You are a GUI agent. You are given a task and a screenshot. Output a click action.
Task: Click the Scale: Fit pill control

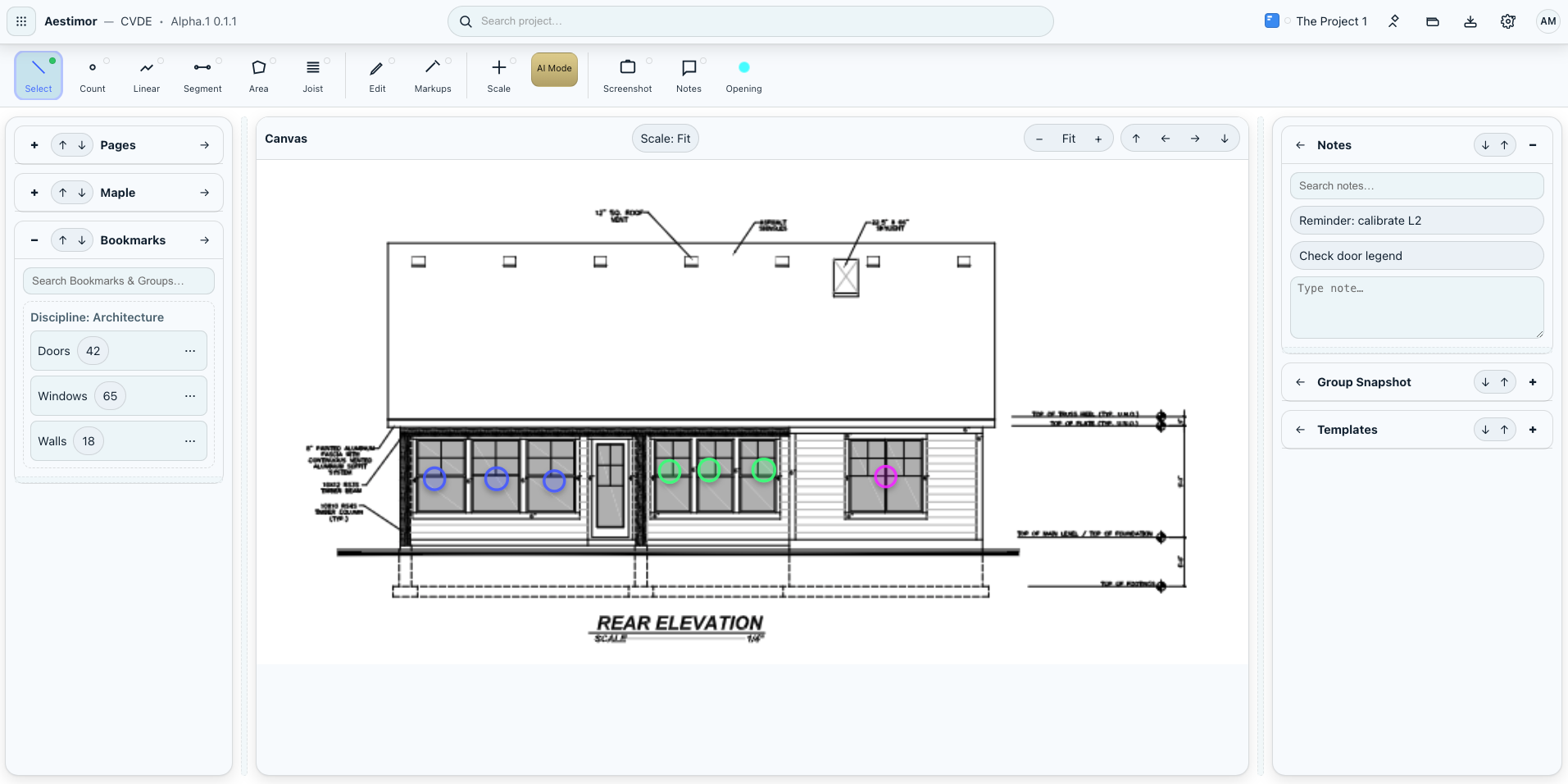tap(665, 138)
